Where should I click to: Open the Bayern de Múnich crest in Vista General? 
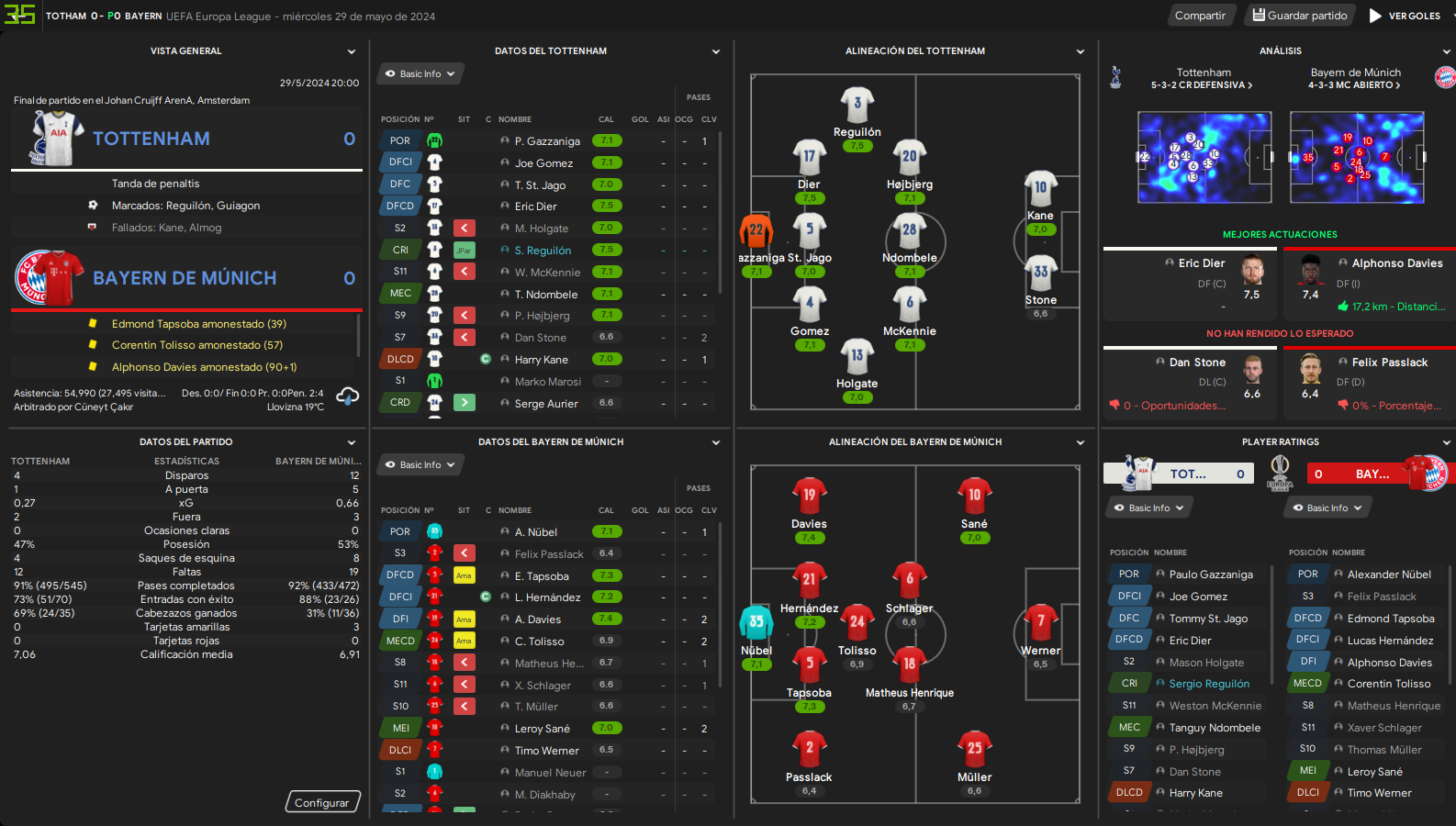[x=50, y=277]
